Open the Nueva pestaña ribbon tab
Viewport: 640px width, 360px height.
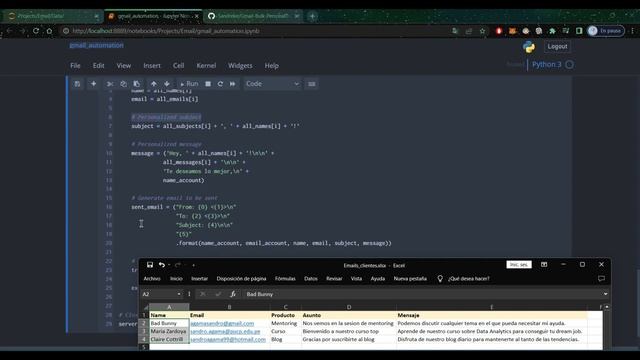pos(410,278)
